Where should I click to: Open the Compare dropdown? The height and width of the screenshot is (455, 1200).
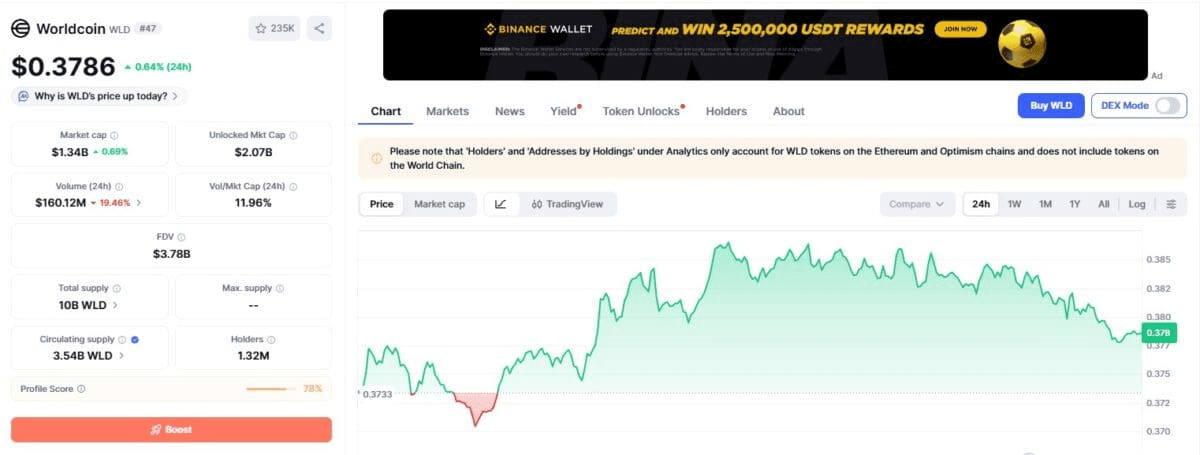pyautogui.click(x=916, y=204)
